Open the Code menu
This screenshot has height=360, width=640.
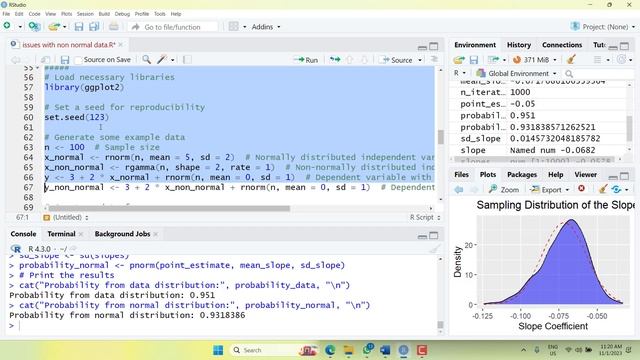(34, 14)
